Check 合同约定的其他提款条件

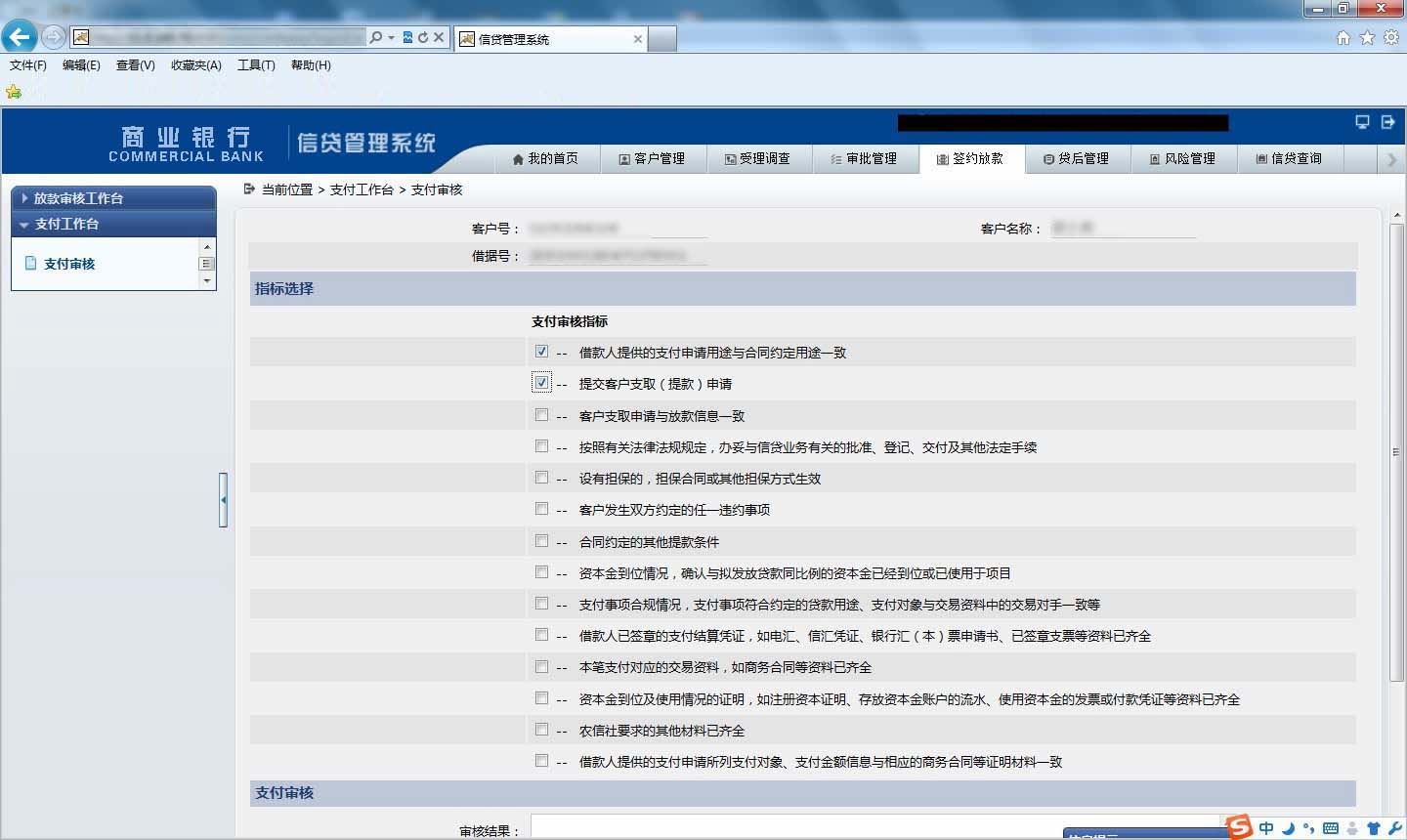pos(541,540)
